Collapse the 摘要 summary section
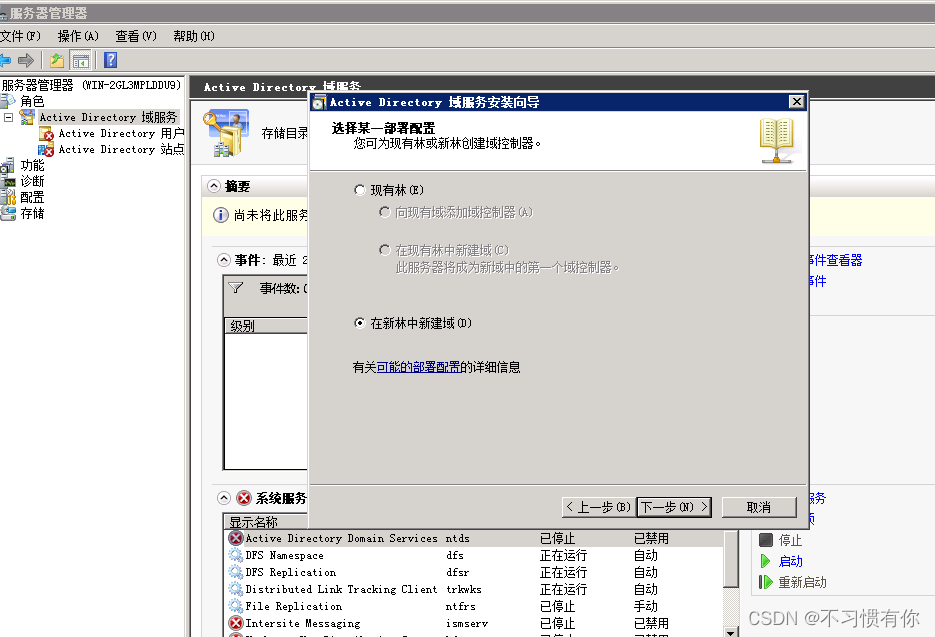 coord(214,187)
